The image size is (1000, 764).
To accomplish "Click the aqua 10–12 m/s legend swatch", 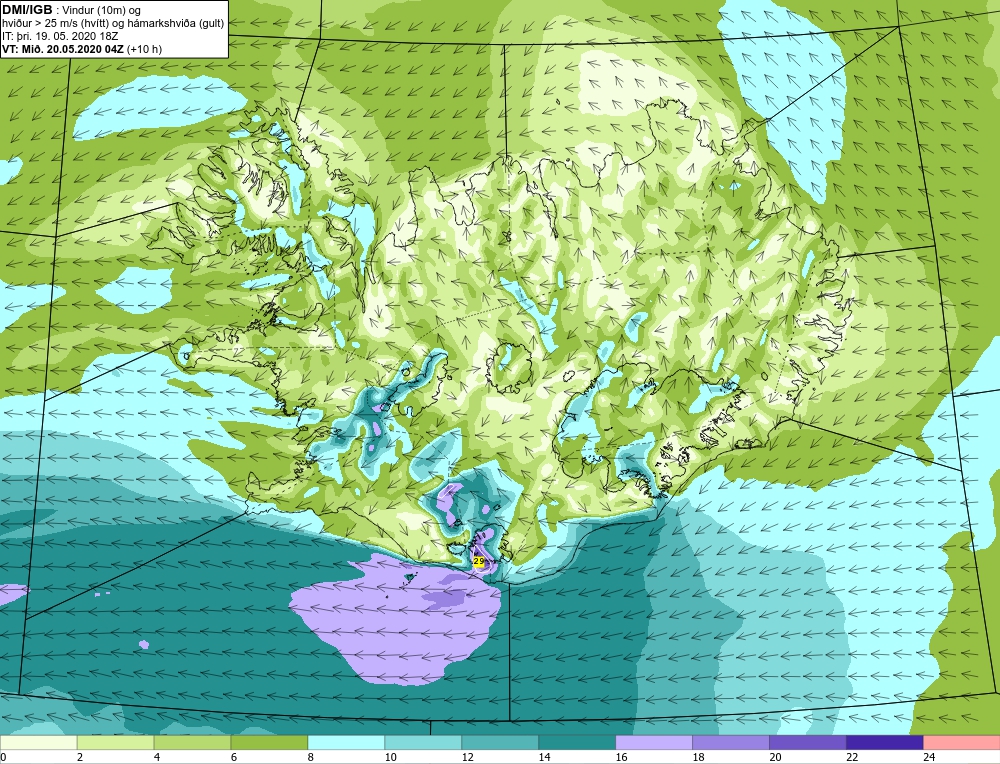I will click(x=423, y=743).
